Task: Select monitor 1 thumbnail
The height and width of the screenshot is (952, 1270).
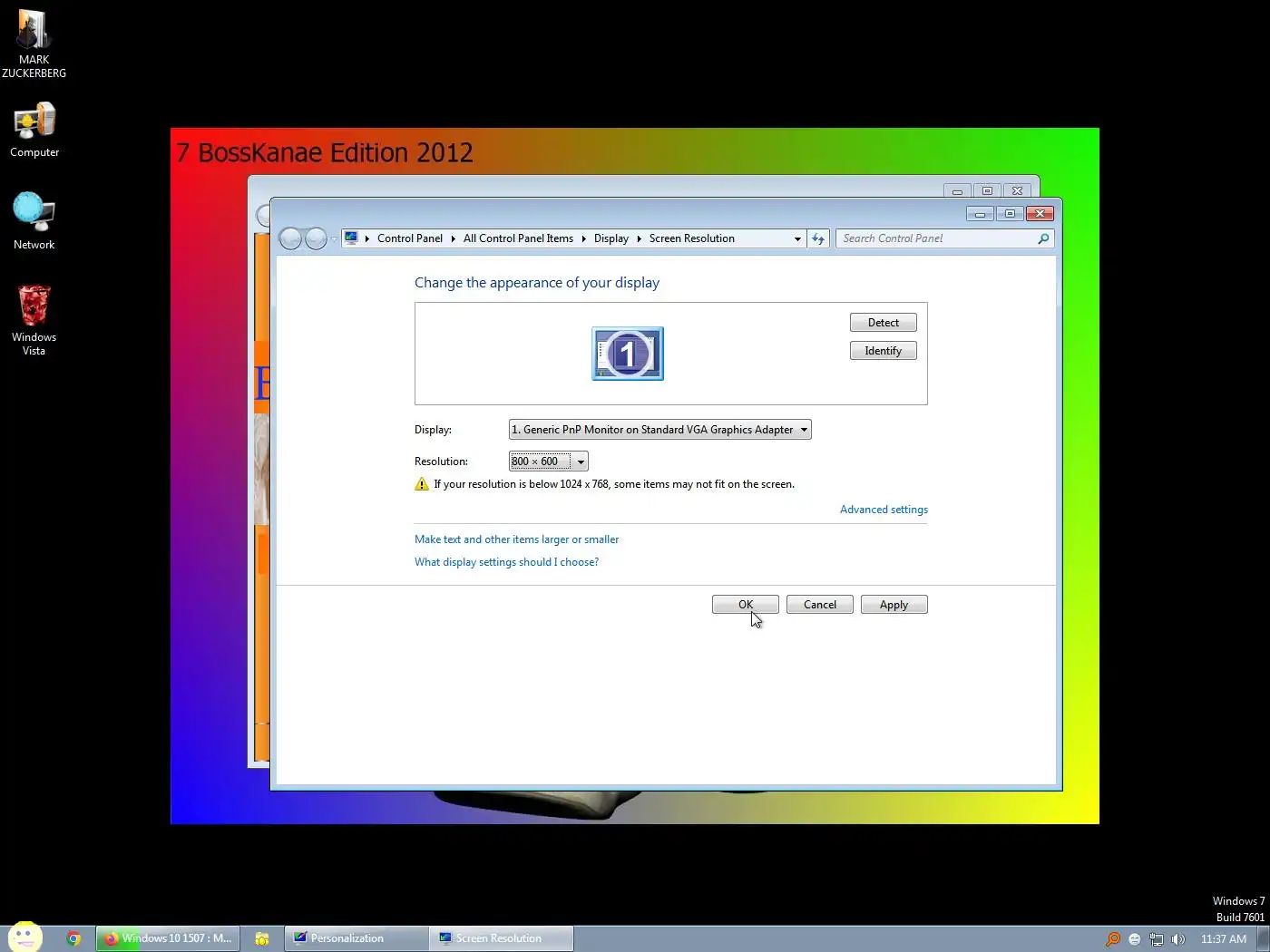Action: click(628, 354)
